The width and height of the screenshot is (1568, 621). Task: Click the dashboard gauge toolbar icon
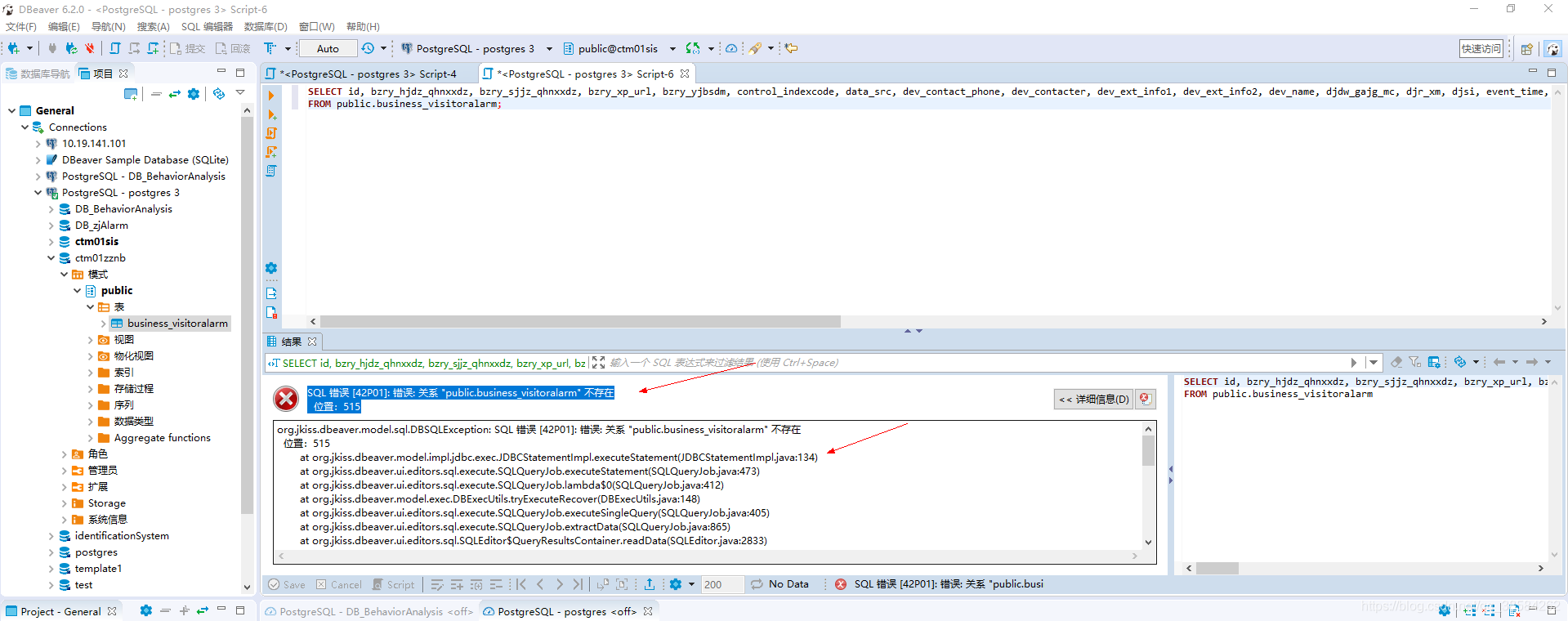point(731,48)
